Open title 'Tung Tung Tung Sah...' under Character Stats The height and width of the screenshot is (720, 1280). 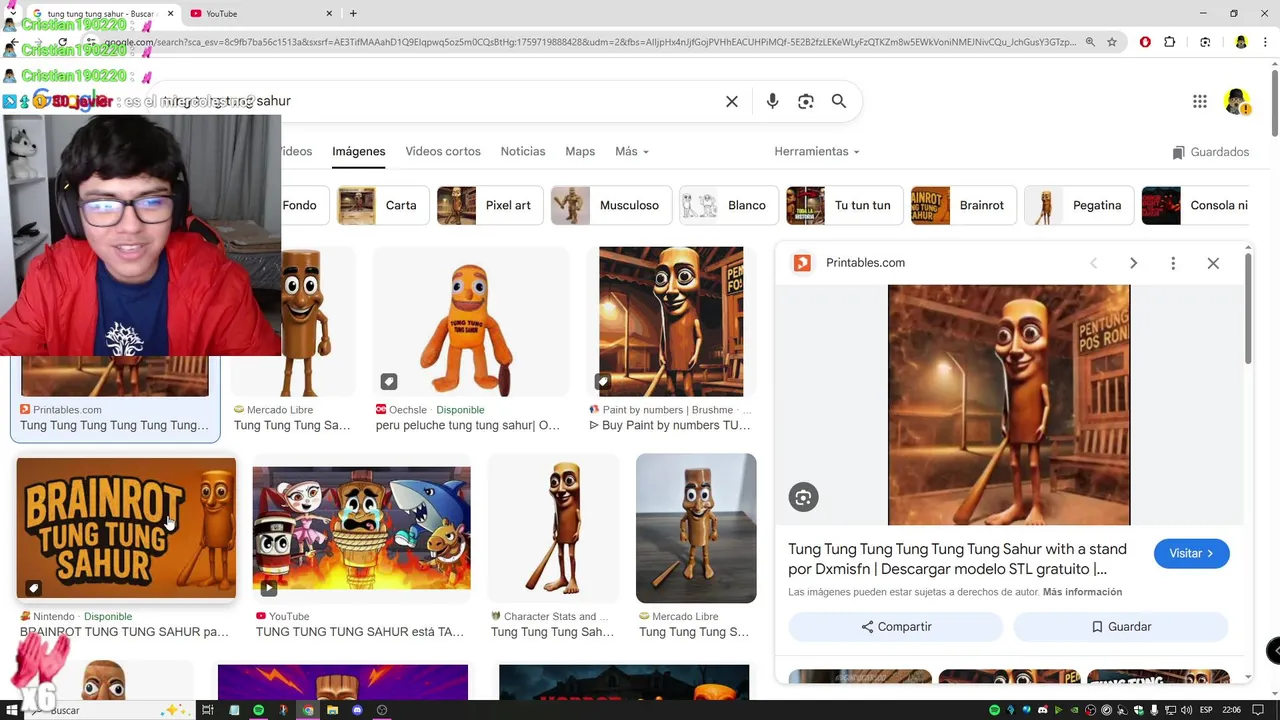[552, 632]
